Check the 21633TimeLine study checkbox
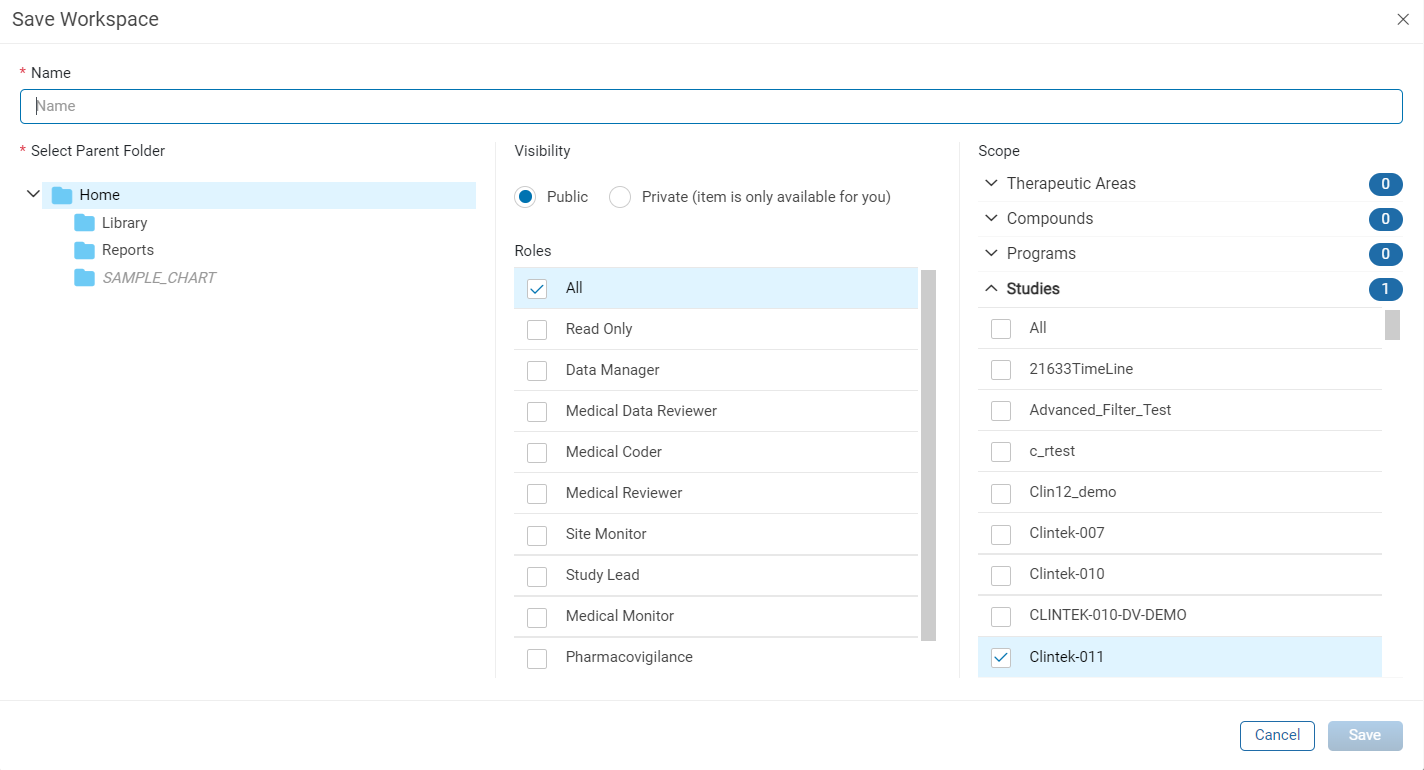The image size is (1424, 770). 1001,369
